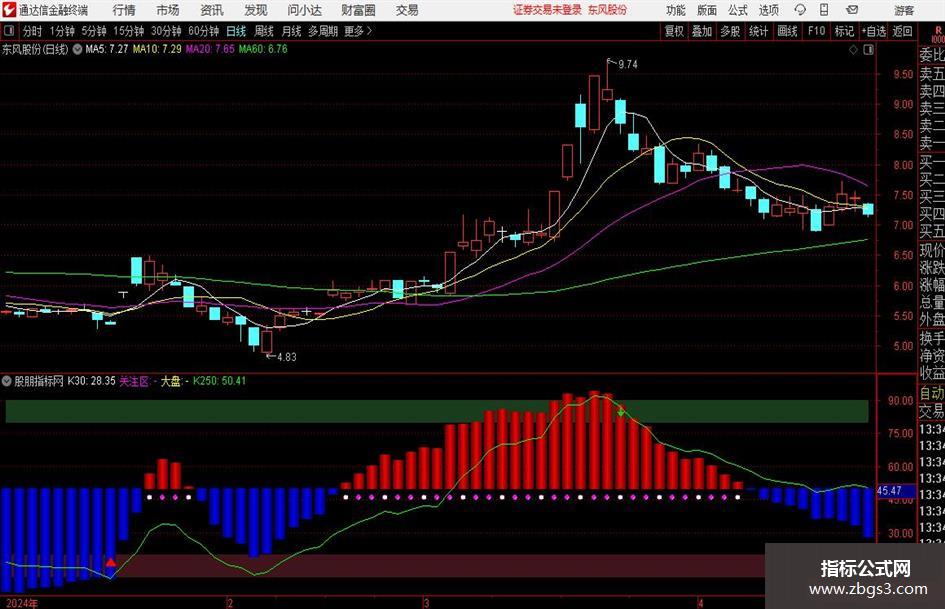Screen dimensions: 945x609
Task: Toggle the right panel layout icon
Action: pyautogui.click(x=868, y=50)
